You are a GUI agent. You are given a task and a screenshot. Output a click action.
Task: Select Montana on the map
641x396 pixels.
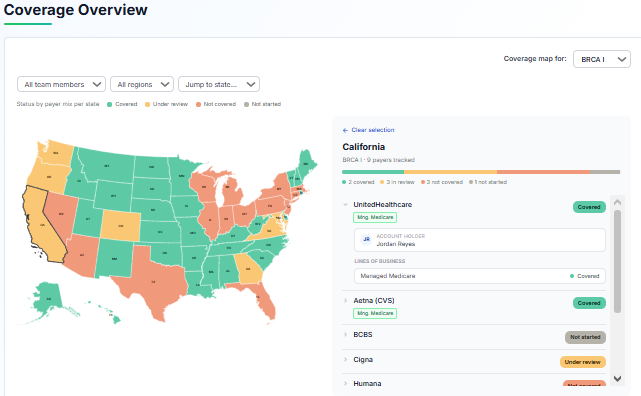point(107,166)
